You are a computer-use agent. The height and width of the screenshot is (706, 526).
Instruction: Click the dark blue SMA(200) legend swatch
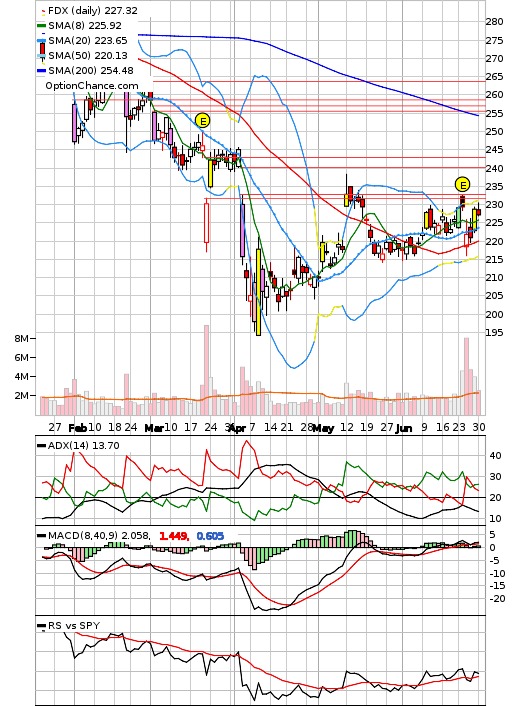pyautogui.click(x=41, y=71)
